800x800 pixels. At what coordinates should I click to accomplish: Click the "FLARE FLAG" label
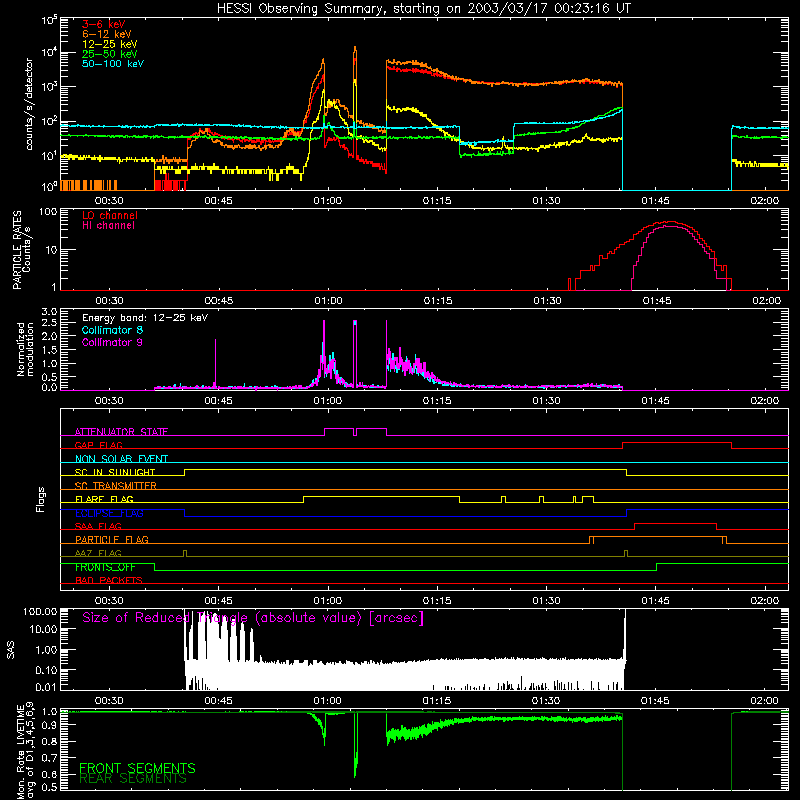pyautogui.click(x=104, y=499)
